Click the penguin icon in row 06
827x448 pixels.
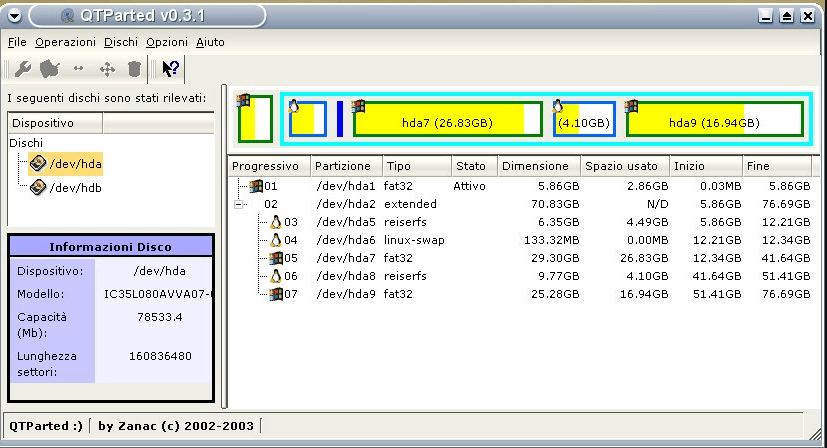tap(275, 275)
